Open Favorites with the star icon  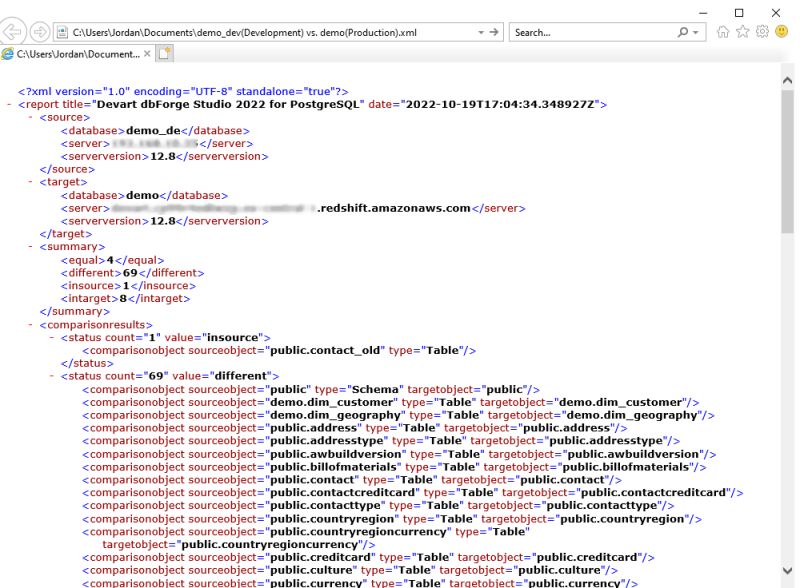click(742, 31)
